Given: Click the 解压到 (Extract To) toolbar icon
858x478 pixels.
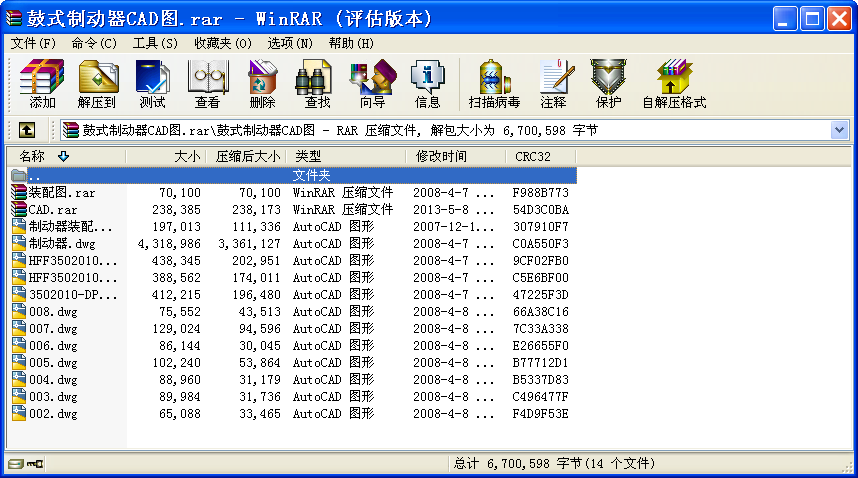Looking at the screenshot, I should point(97,84).
